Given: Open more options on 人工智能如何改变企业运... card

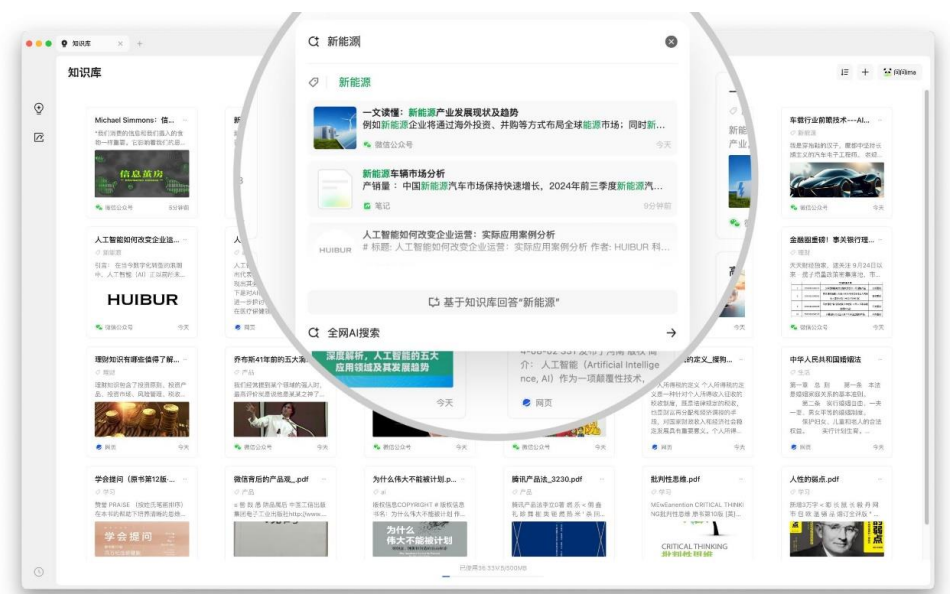Looking at the screenshot, I should 185,240.
